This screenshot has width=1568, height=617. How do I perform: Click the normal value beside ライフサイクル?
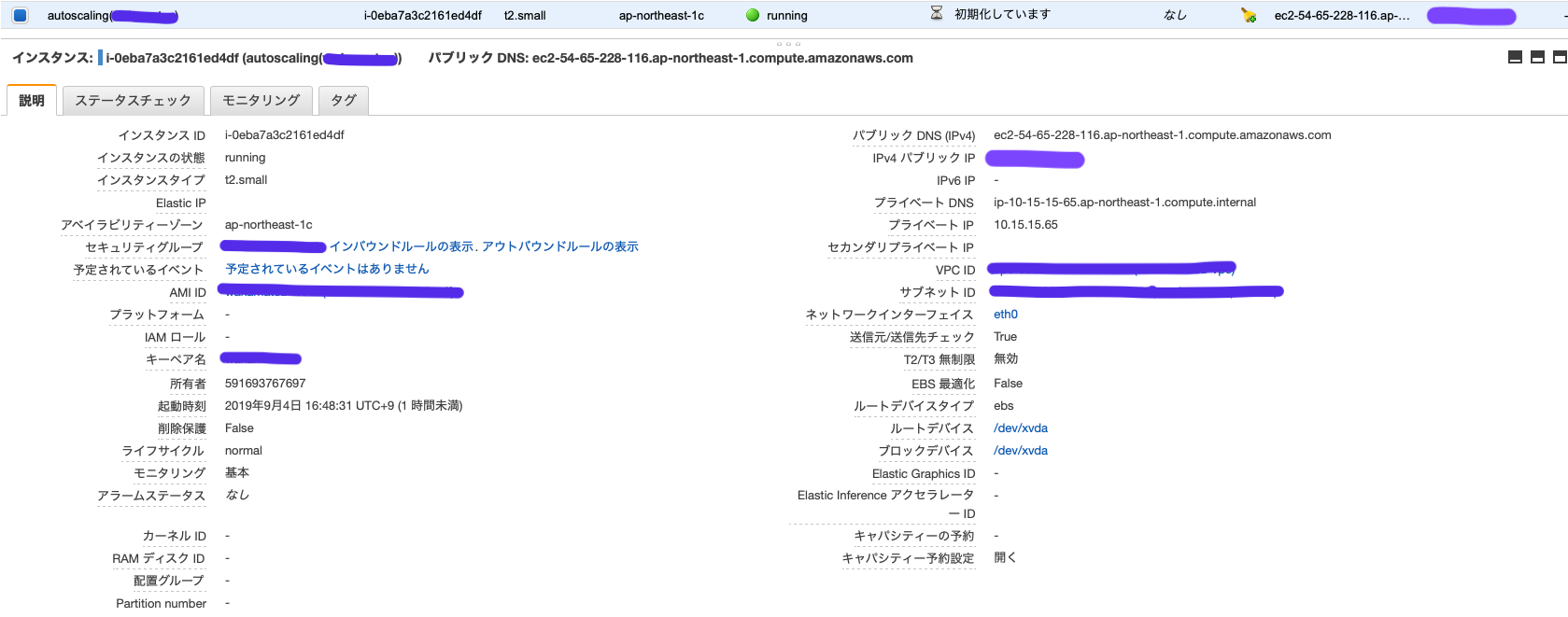tap(244, 451)
